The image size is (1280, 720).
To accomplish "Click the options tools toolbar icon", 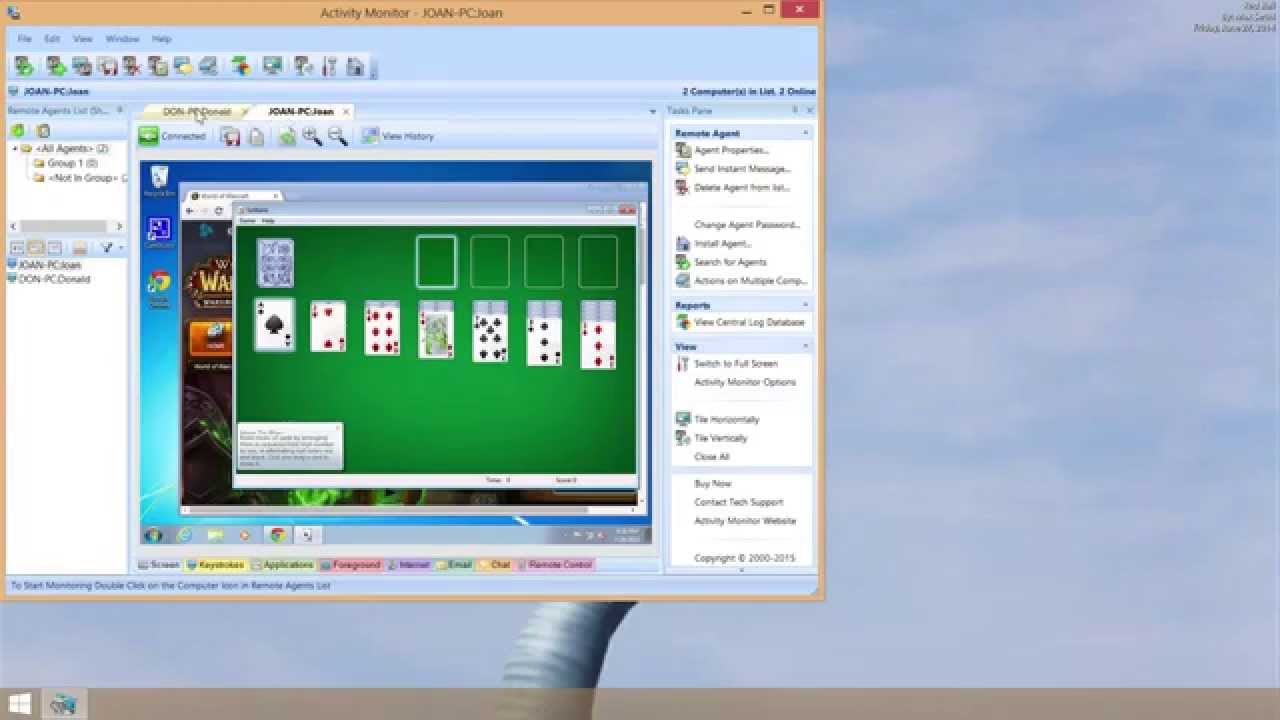I will pos(329,66).
